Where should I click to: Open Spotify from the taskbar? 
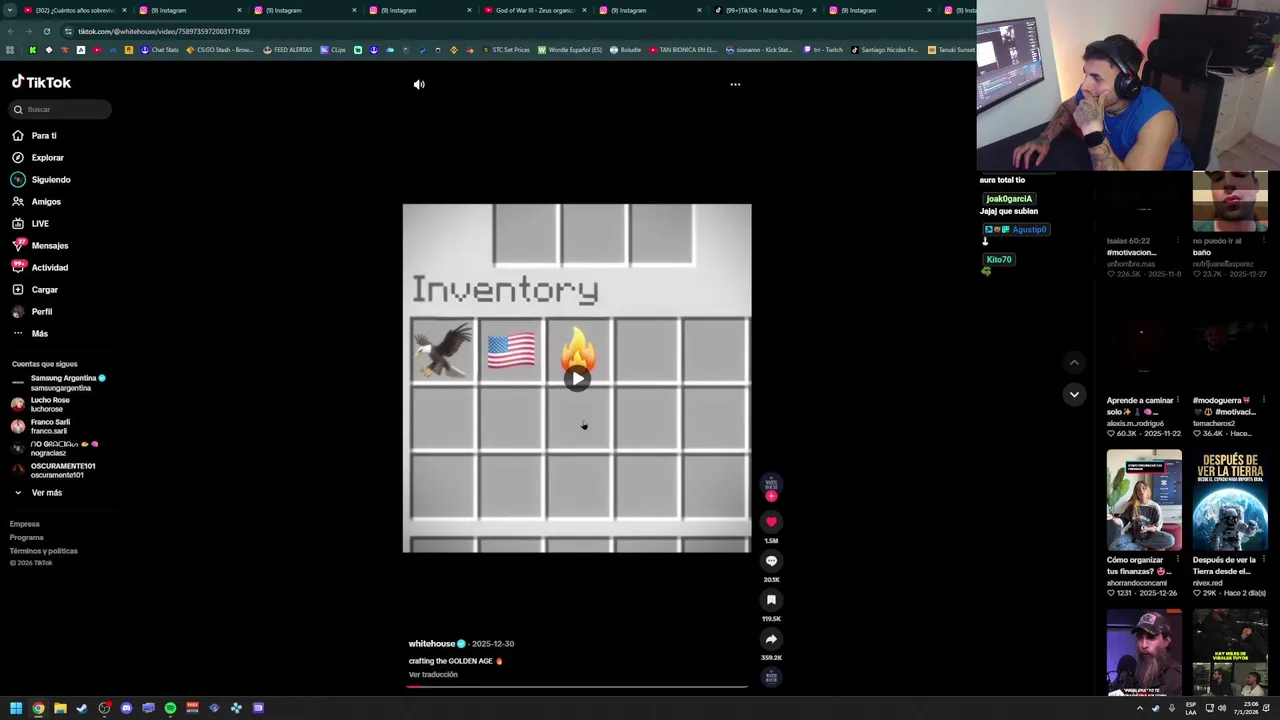tap(170, 708)
